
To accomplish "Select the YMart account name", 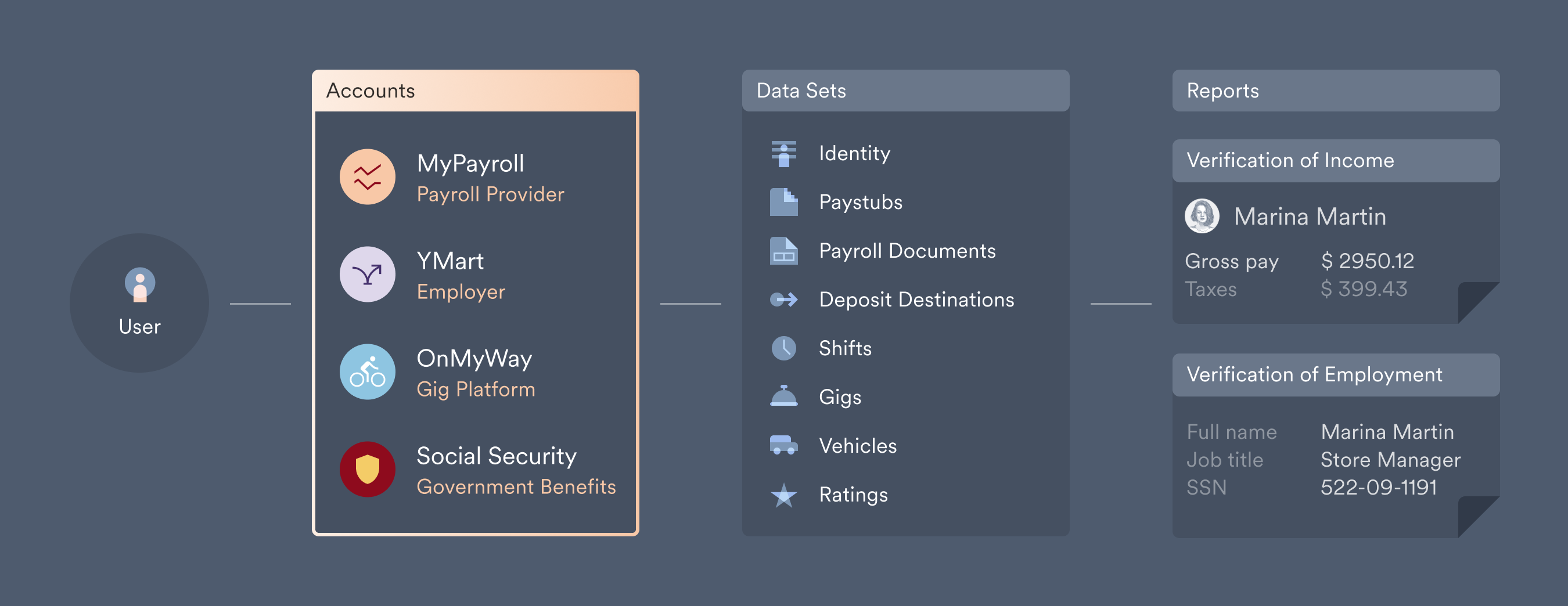I will (x=451, y=261).
